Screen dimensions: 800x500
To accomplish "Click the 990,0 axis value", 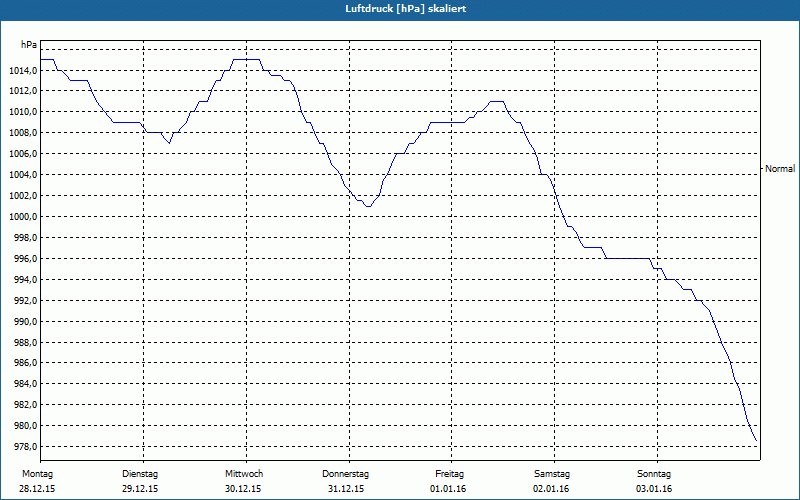I will pyautogui.click(x=25, y=321).
